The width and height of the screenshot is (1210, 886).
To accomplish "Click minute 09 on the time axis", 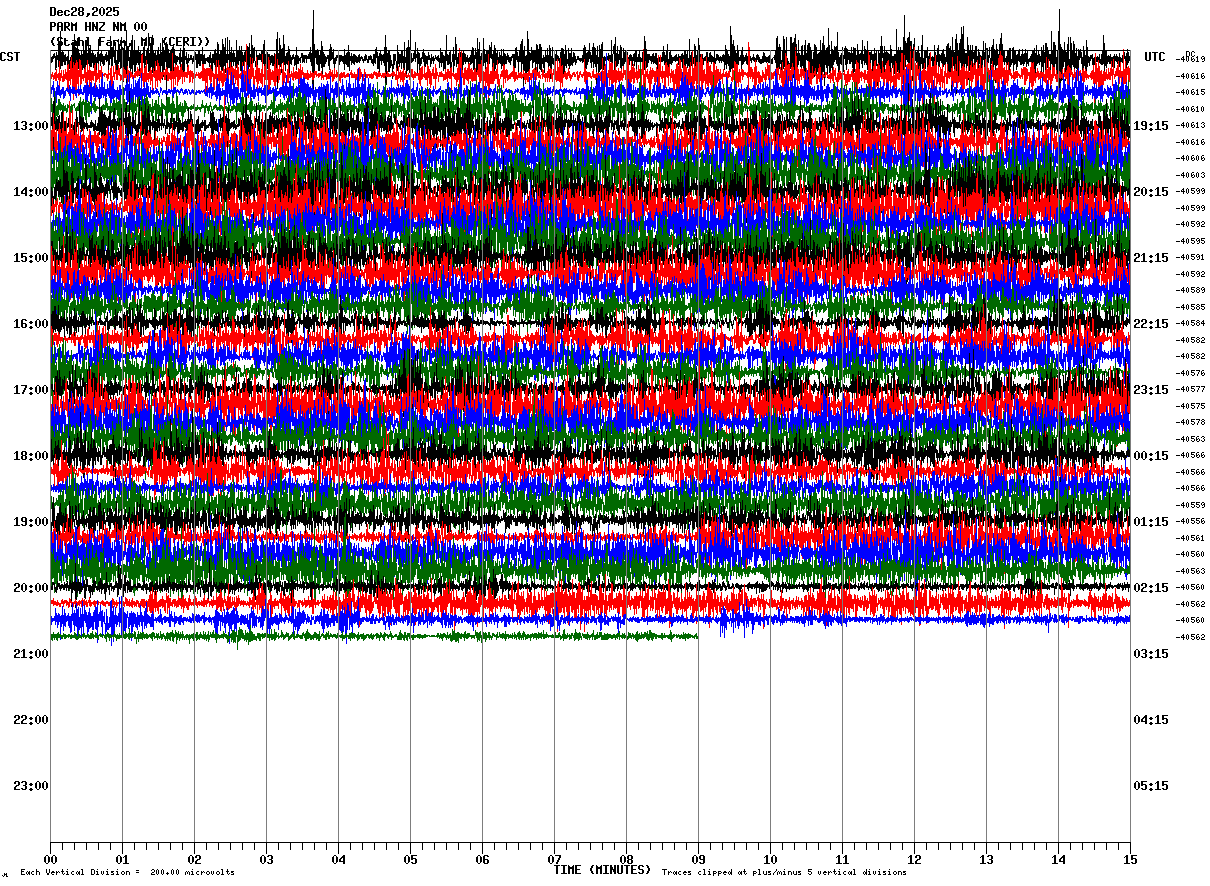I will pos(698,859).
